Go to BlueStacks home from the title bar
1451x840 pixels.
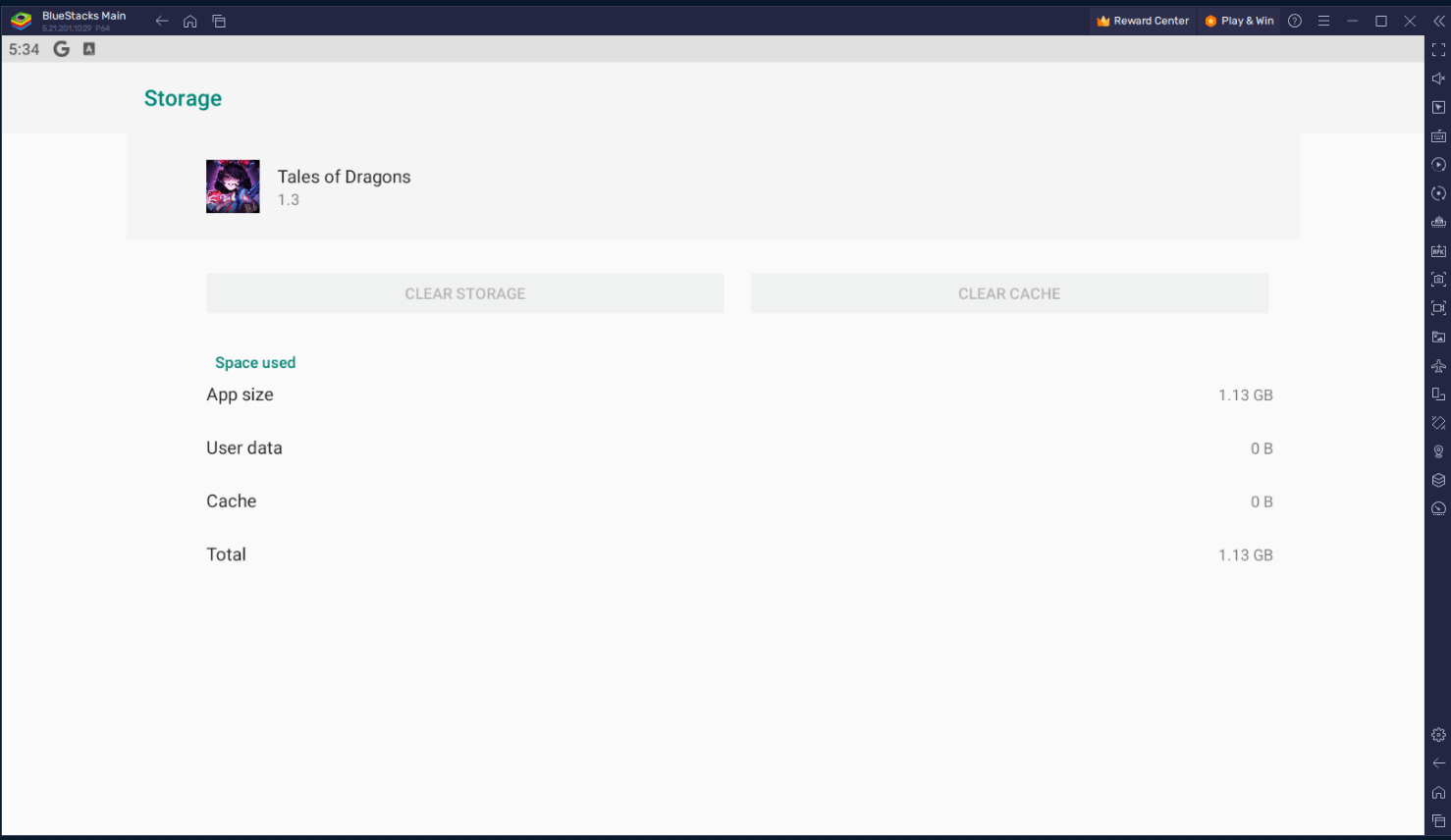[190, 21]
